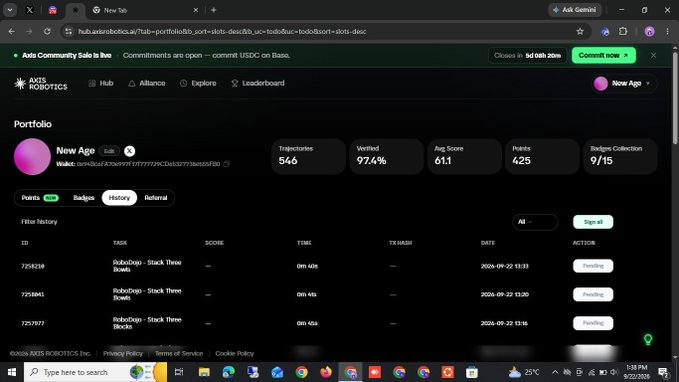Open File Explorer from the taskbar
Viewport: 679px width, 382px height.
[x=204, y=372]
